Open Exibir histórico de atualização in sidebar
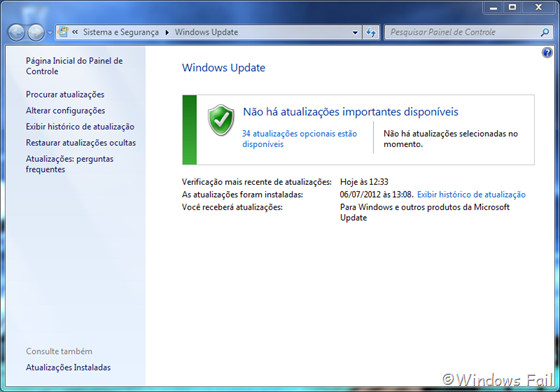This screenshot has width=560, height=392. click(80, 127)
